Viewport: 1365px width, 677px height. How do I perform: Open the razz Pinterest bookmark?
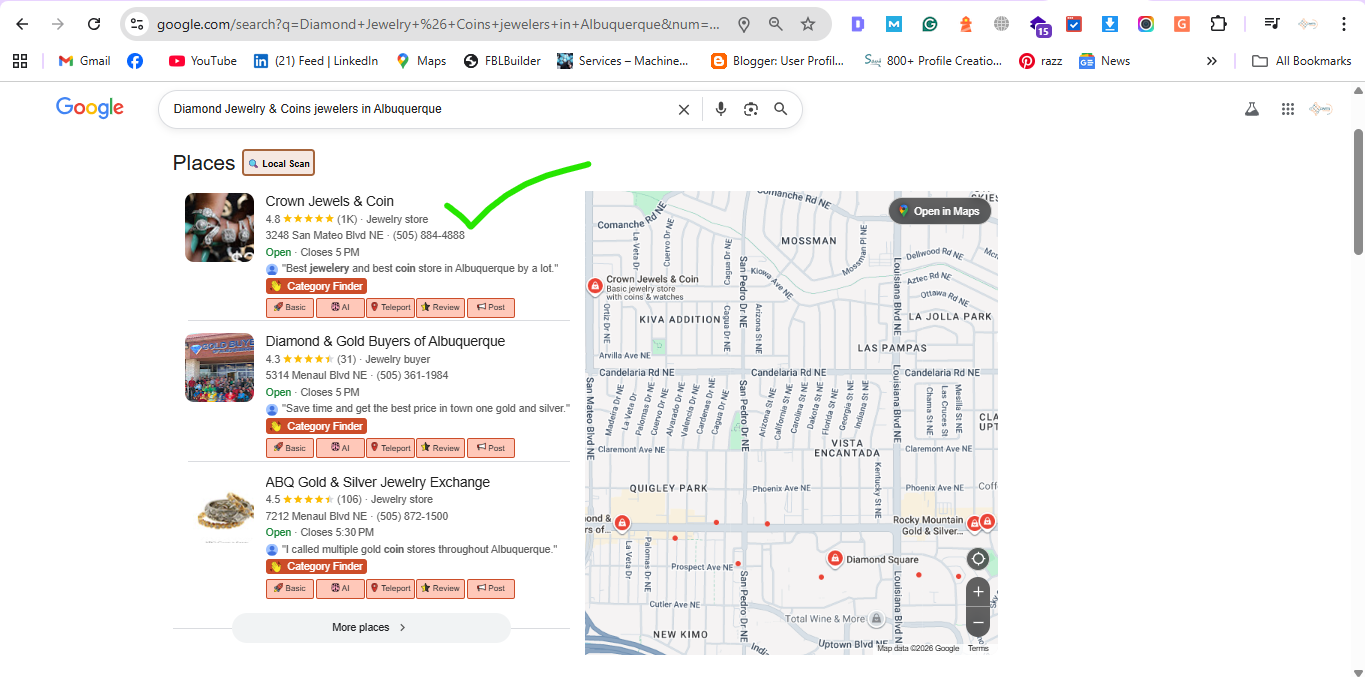[x=1041, y=61]
